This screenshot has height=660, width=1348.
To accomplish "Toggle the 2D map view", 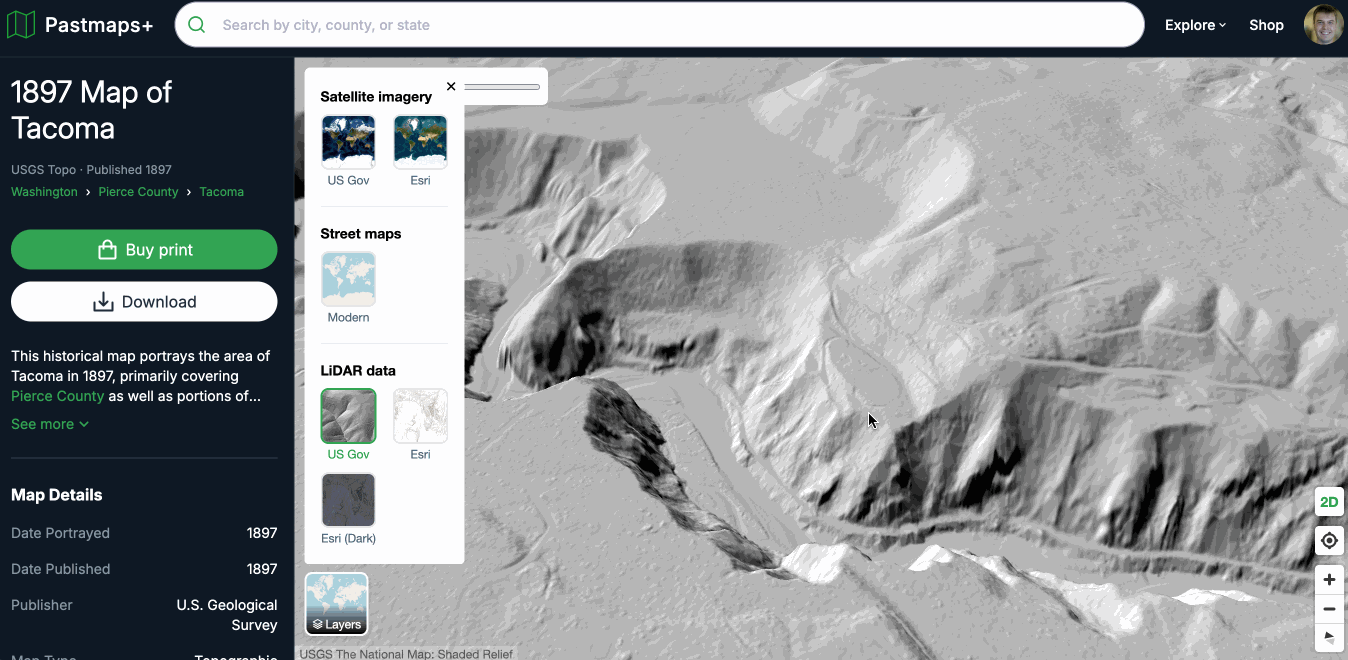I will point(1329,502).
